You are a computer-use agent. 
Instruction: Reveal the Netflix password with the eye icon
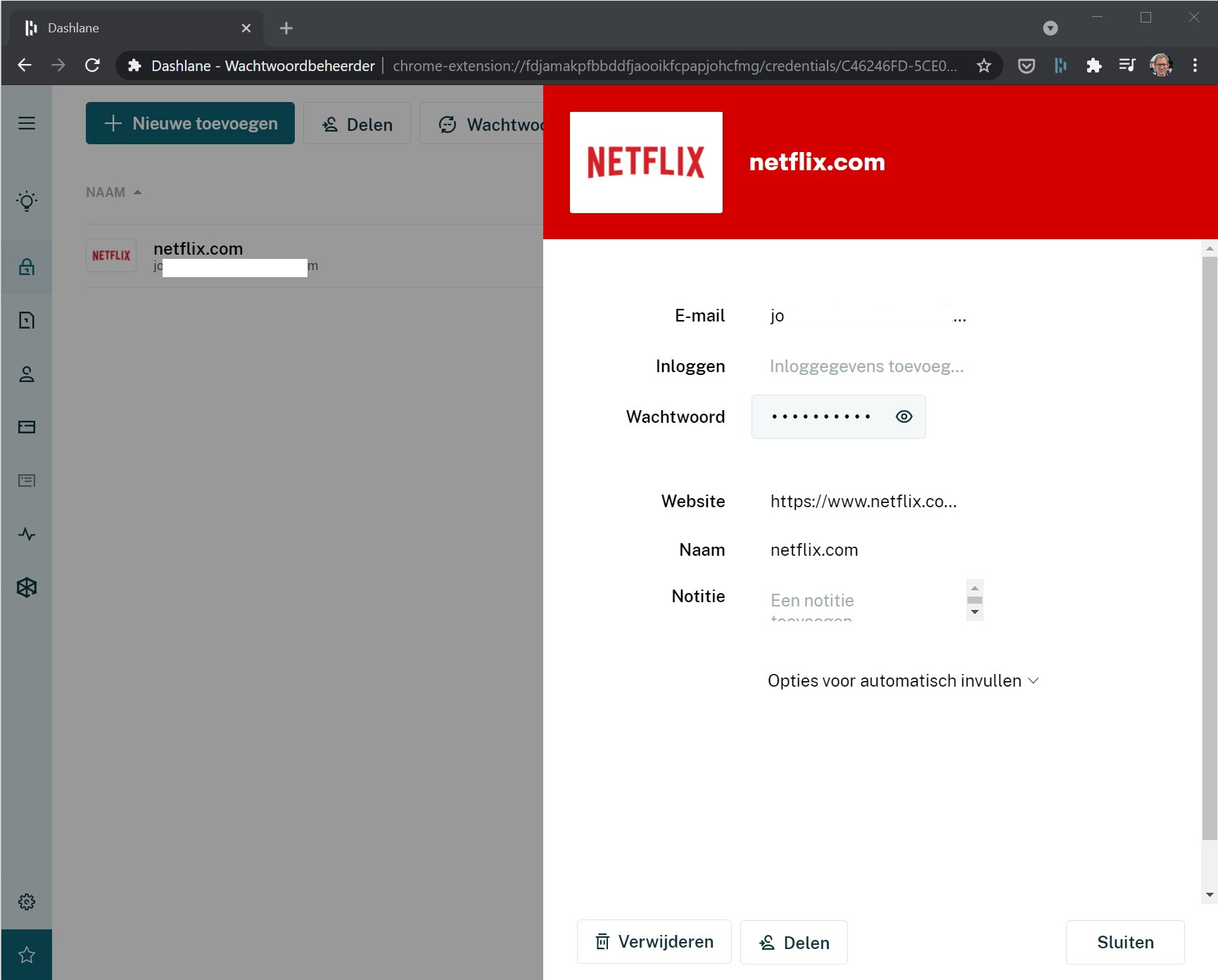(x=904, y=416)
